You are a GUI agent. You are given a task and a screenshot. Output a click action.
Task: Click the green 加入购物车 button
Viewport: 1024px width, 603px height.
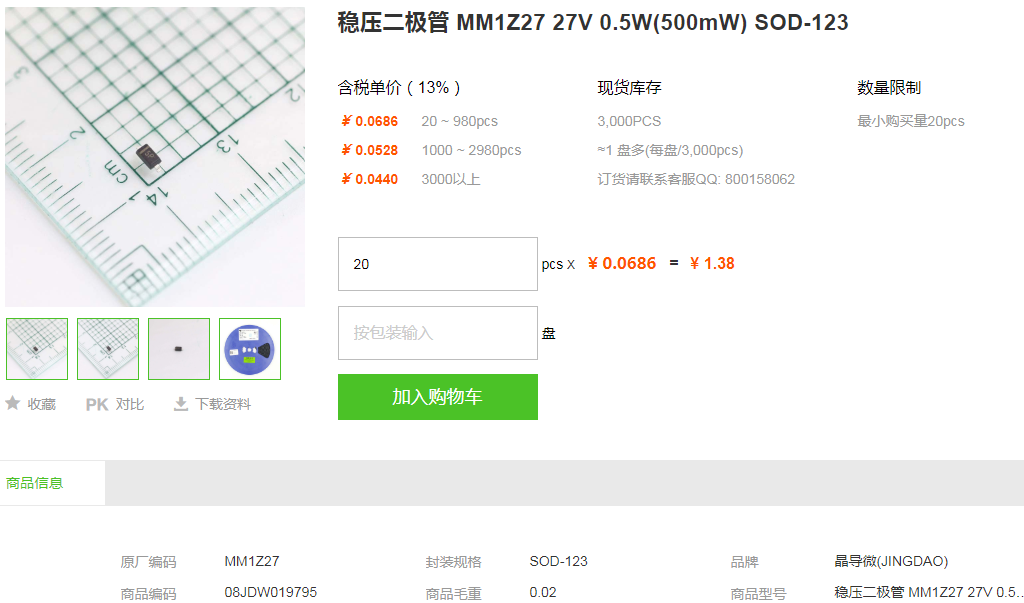click(438, 397)
